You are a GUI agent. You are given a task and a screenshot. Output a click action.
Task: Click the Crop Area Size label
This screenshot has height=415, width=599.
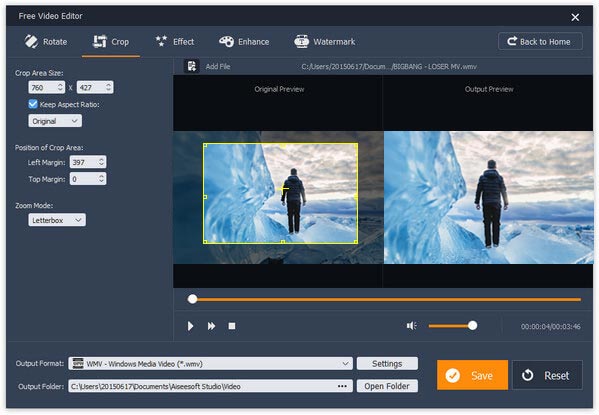(39, 73)
